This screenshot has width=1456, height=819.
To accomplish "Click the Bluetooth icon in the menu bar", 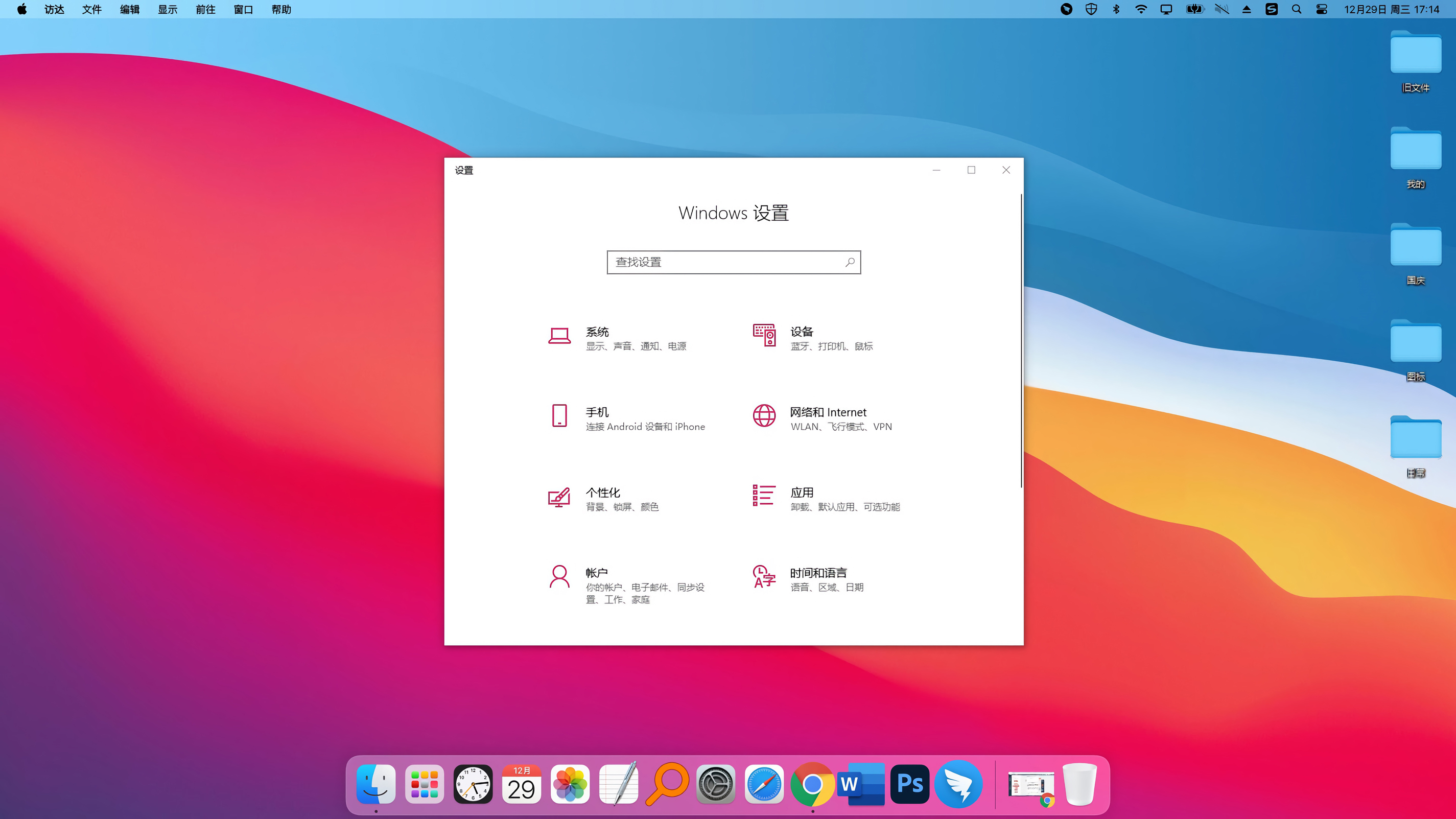I will tap(1116, 9).
